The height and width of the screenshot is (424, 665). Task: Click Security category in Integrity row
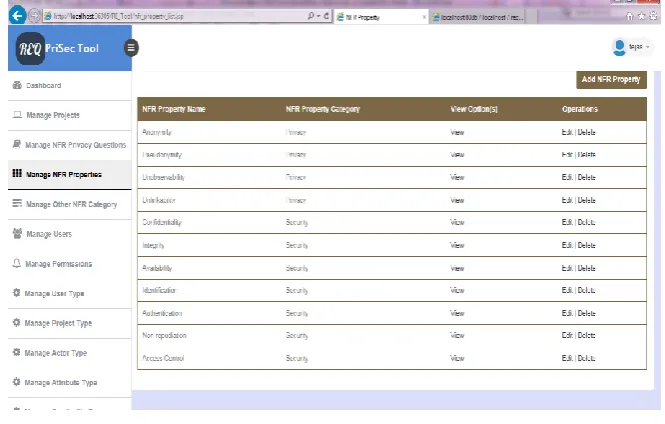(x=296, y=245)
